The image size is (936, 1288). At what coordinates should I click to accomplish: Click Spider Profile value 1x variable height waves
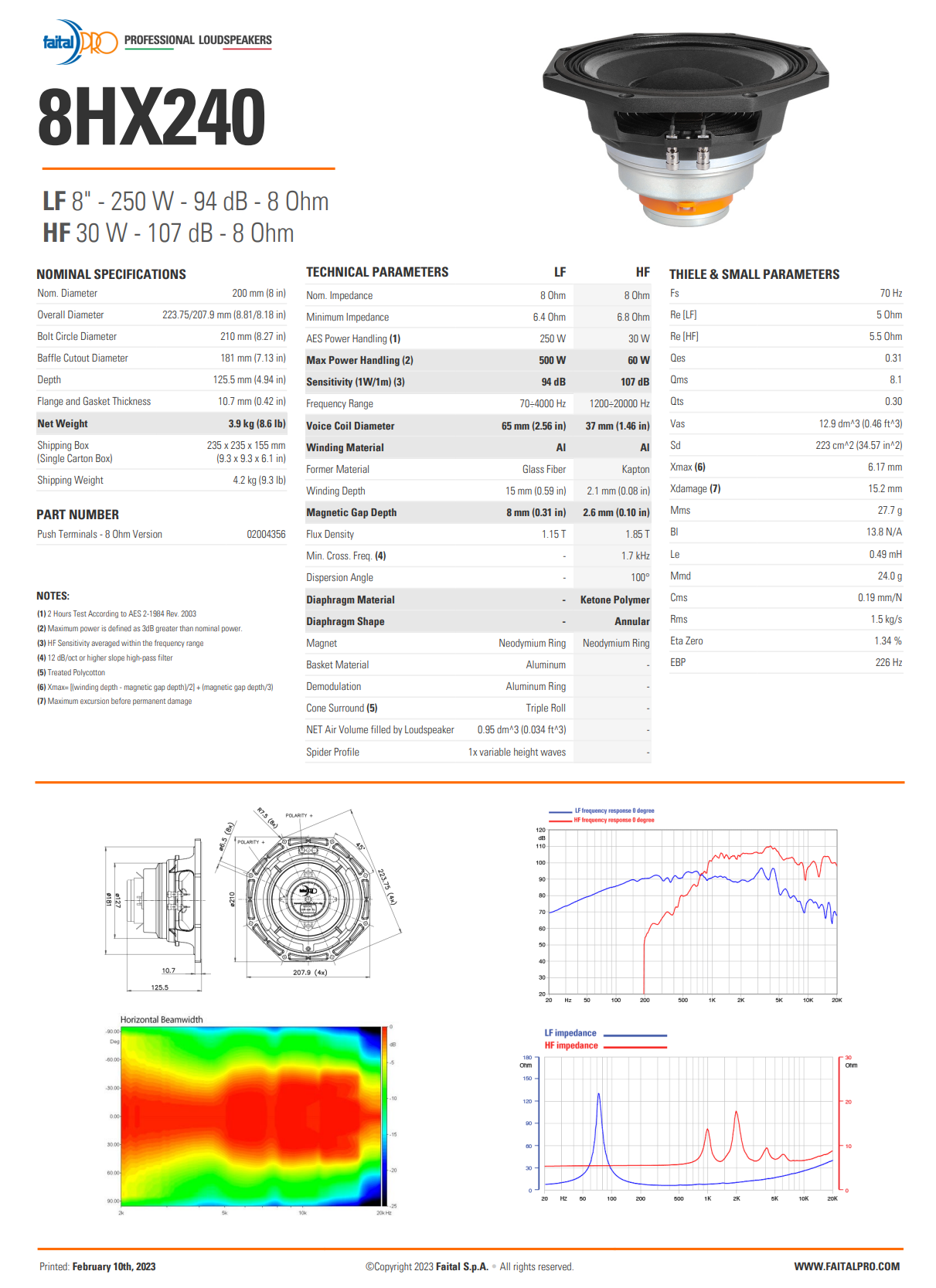pos(517,753)
